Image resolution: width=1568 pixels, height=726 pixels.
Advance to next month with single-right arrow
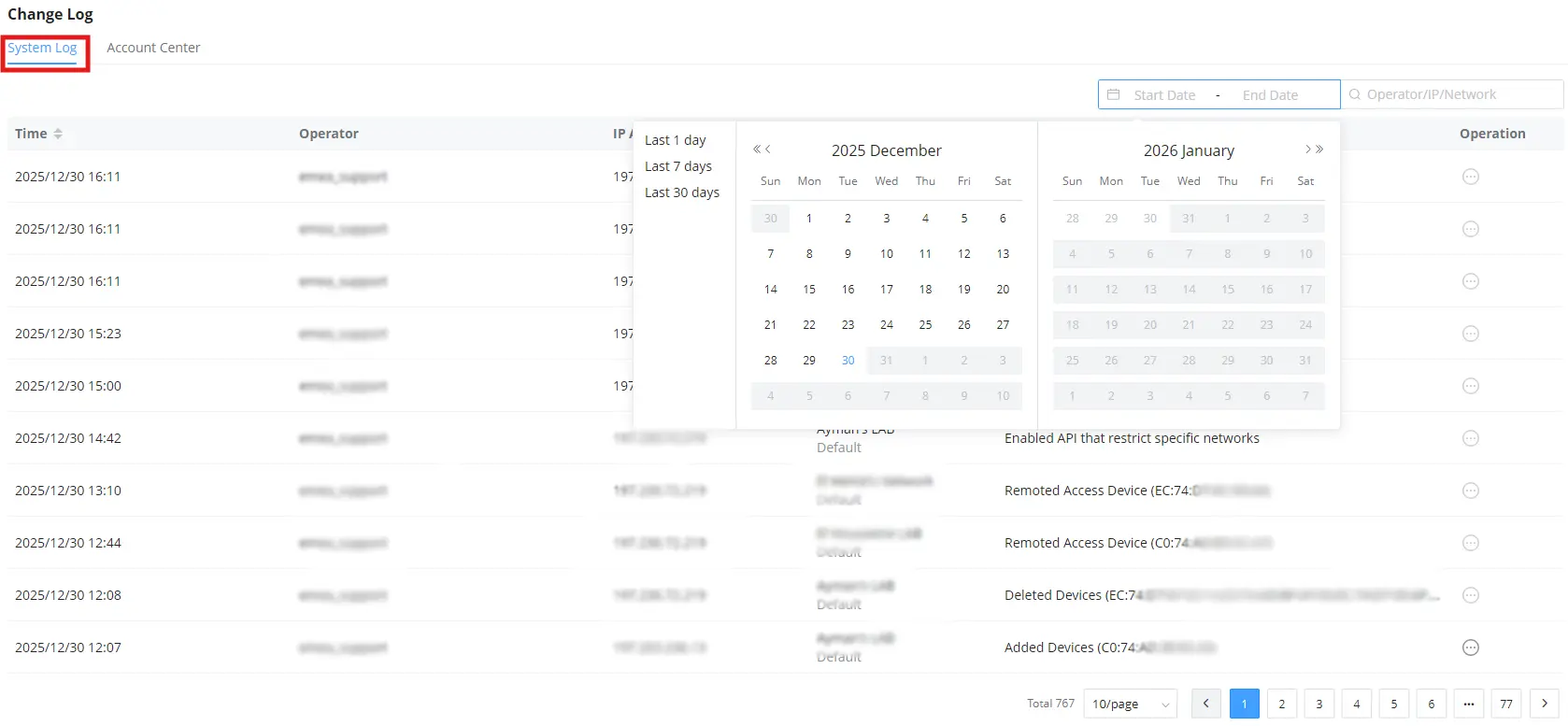tap(1308, 149)
